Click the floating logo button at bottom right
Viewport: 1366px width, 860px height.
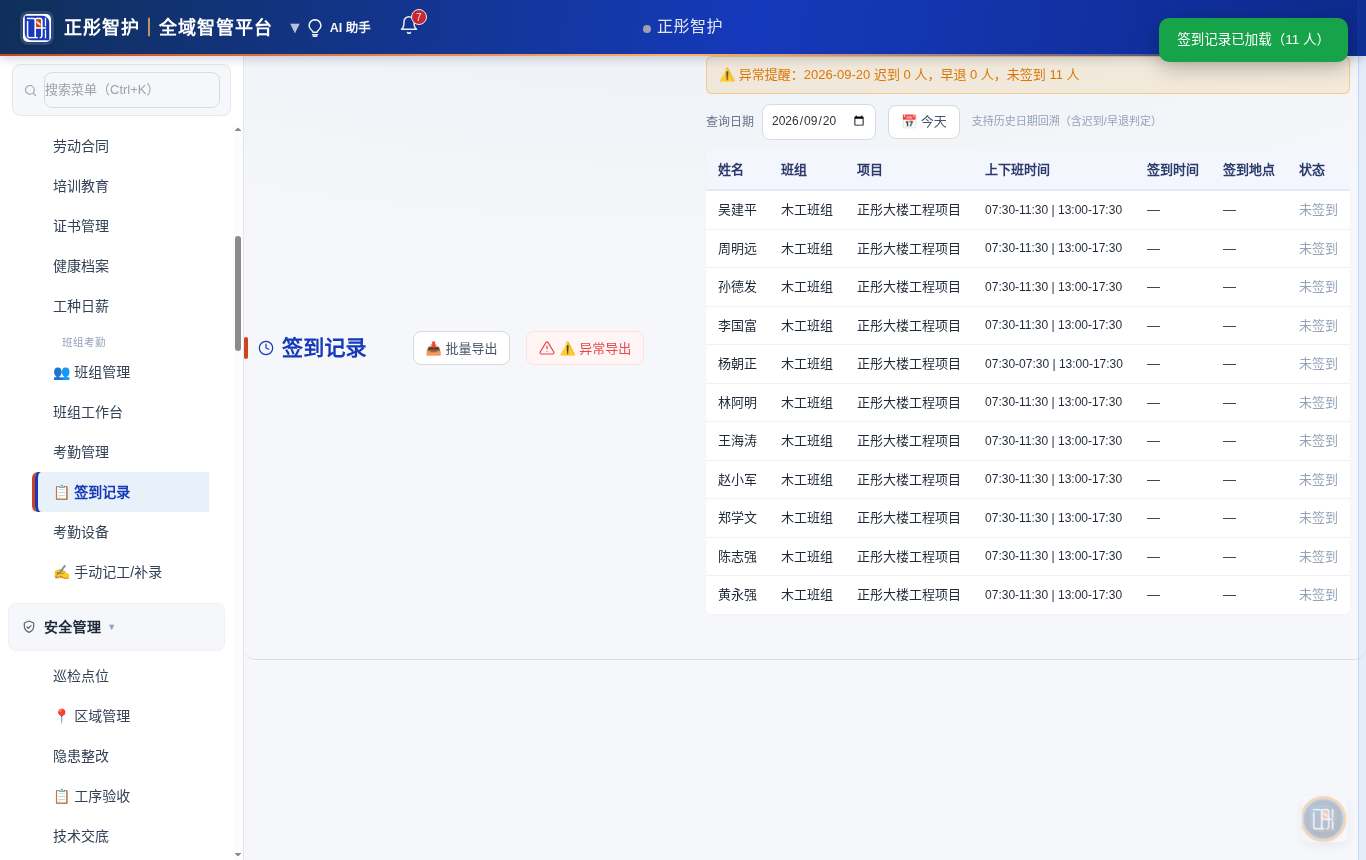[1323, 819]
